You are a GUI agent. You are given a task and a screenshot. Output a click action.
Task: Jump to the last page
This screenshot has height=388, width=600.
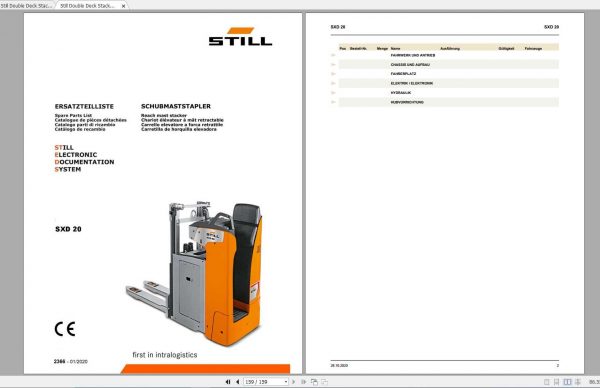point(303,382)
